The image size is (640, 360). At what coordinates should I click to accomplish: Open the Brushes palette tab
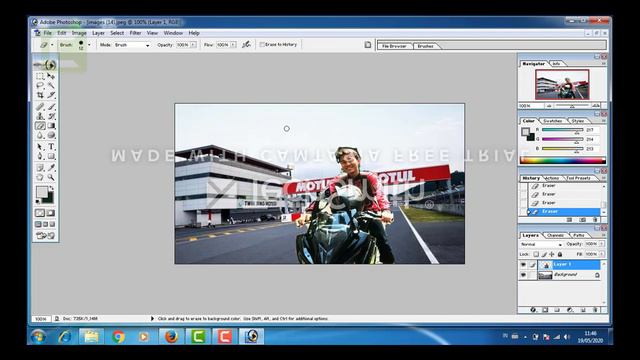pyautogui.click(x=425, y=46)
